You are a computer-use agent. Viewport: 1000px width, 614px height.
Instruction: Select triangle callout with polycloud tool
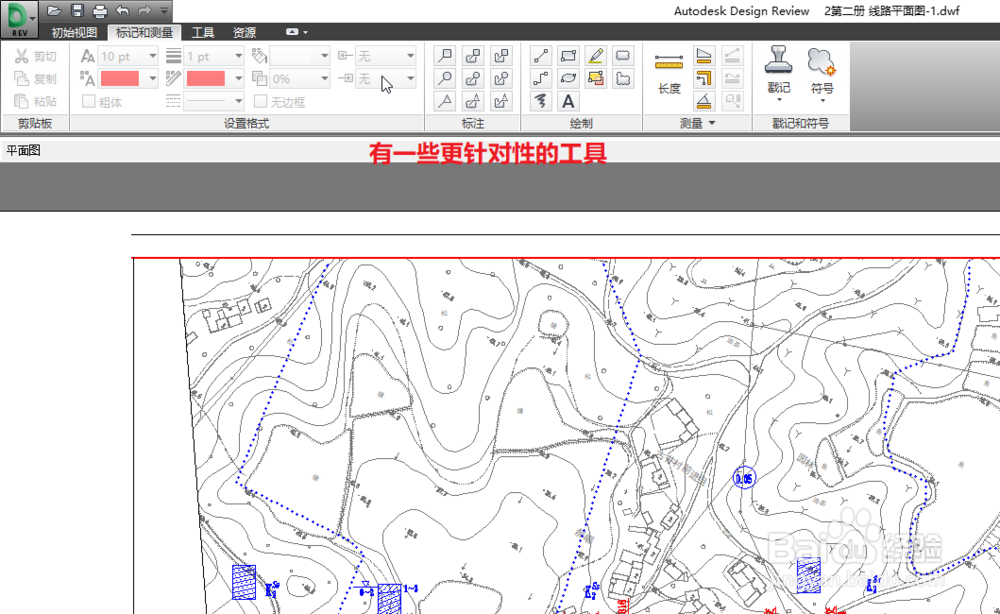(x=501, y=101)
